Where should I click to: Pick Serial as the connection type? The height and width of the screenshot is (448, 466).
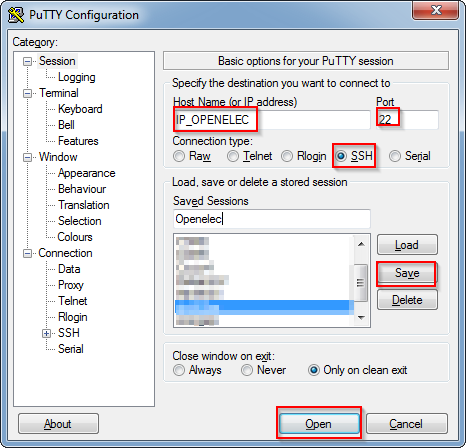click(x=395, y=156)
